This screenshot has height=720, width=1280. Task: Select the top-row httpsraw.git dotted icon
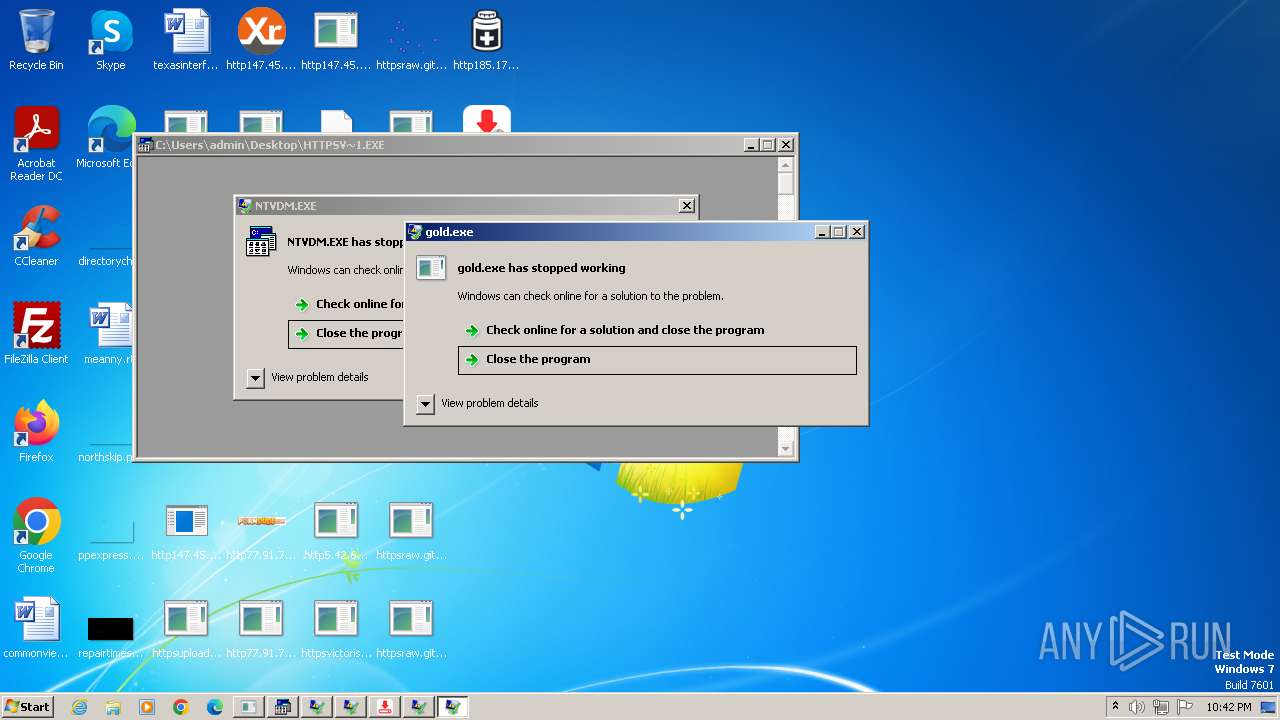pyautogui.click(x=411, y=40)
